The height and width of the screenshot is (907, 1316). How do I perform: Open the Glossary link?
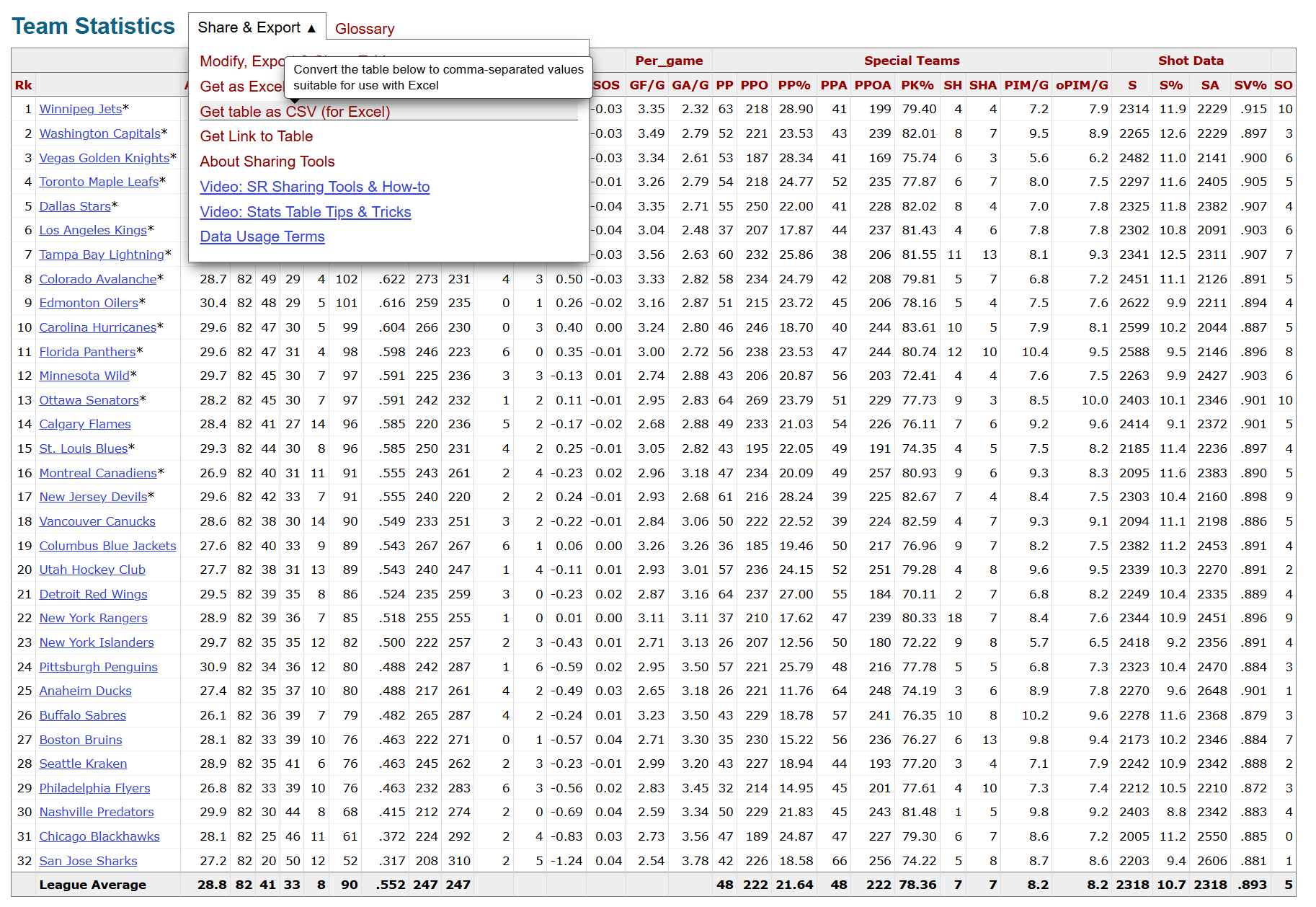point(365,29)
